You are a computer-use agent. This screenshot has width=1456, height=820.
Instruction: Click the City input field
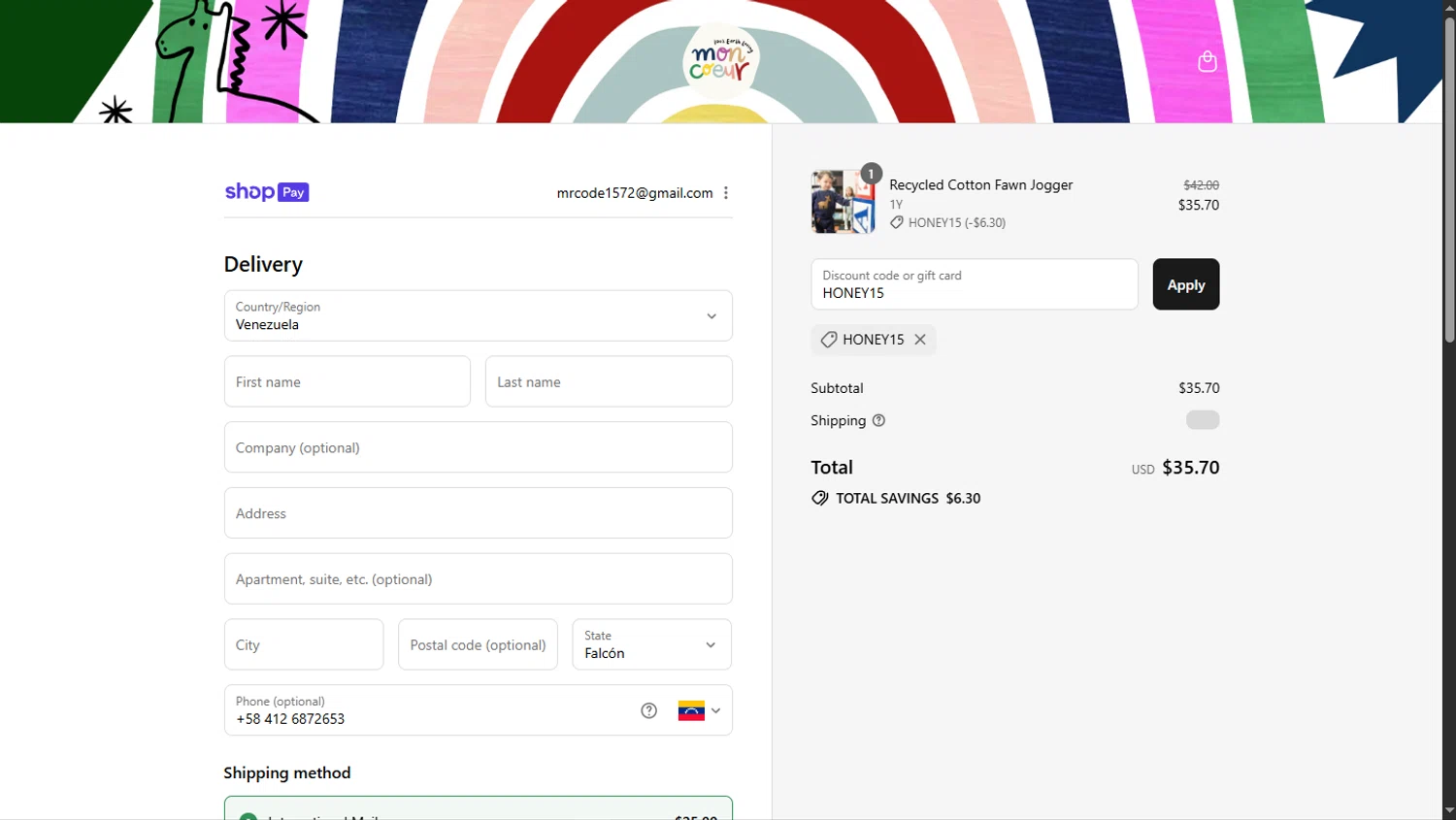click(304, 644)
